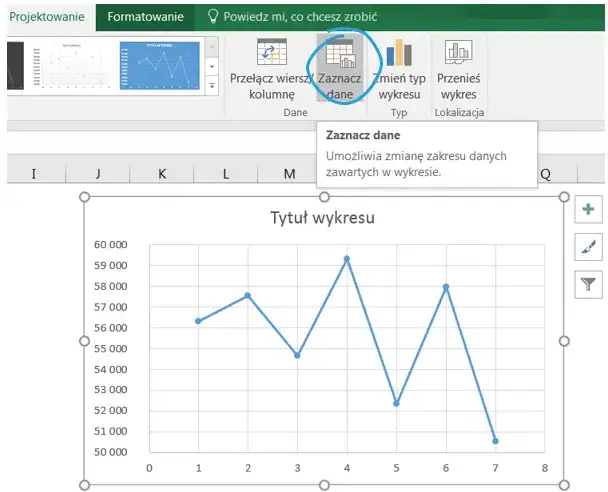This screenshot has height=492, width=608.
Task: Open Zmień typ wykresu tool
Action: (399, 55)
